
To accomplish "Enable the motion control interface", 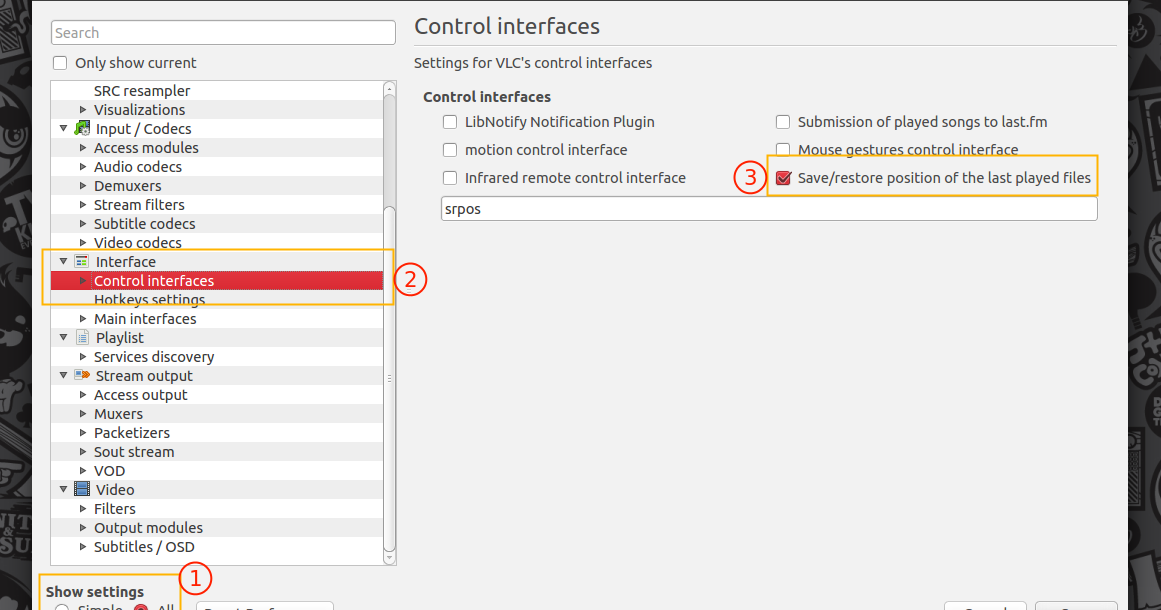I will point(450,149).
